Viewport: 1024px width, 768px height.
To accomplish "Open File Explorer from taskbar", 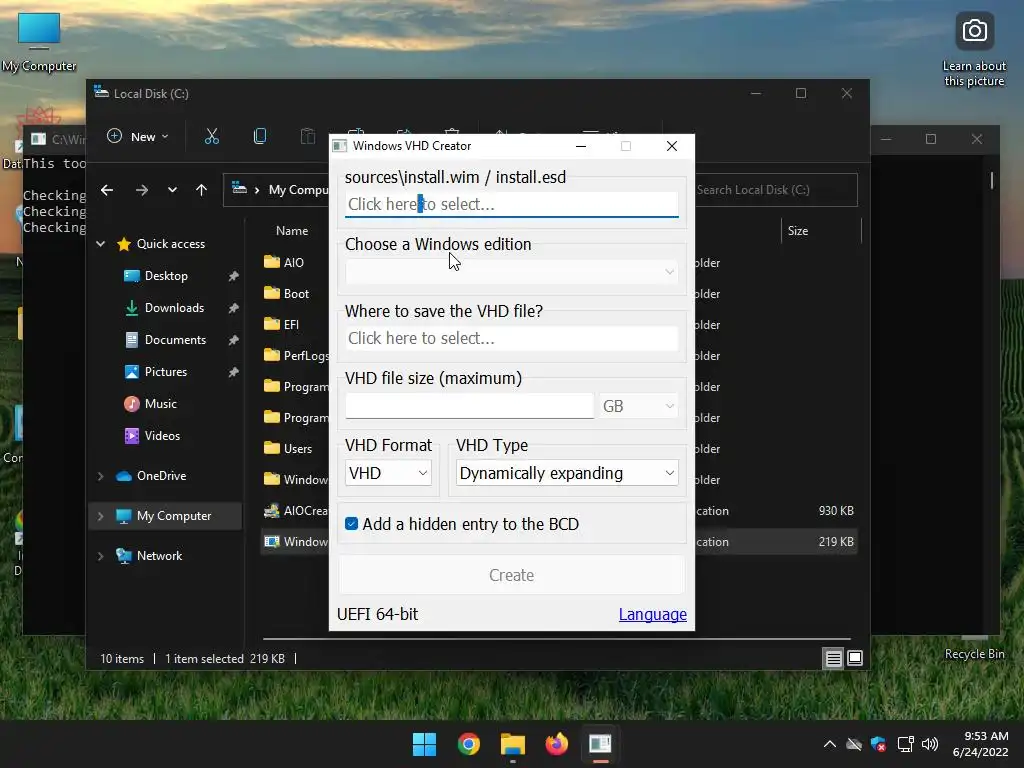I will point(513,744).
